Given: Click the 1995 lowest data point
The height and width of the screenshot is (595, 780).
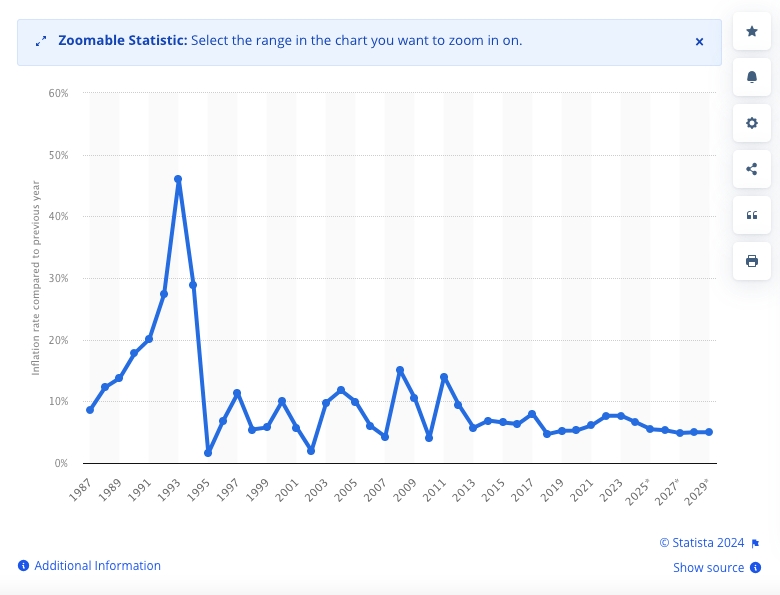Looking at the screenshot, I should coord(208,453).
